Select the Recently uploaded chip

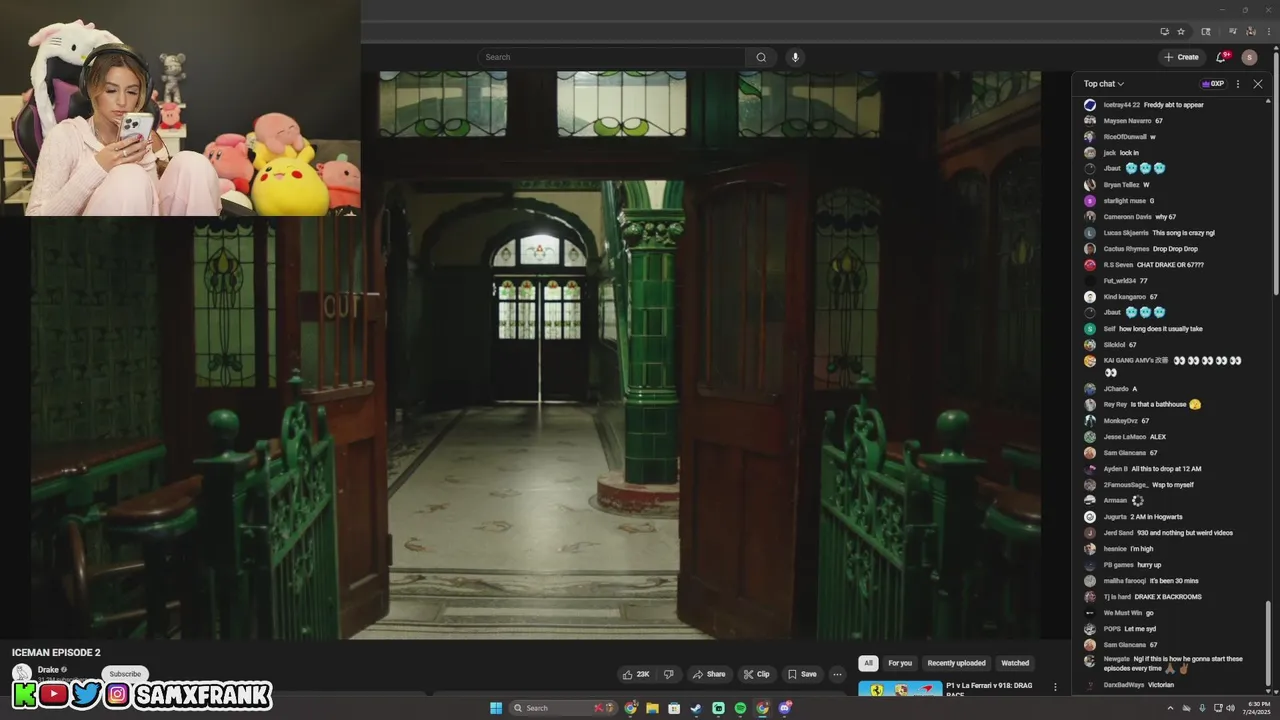click(956, 663)
